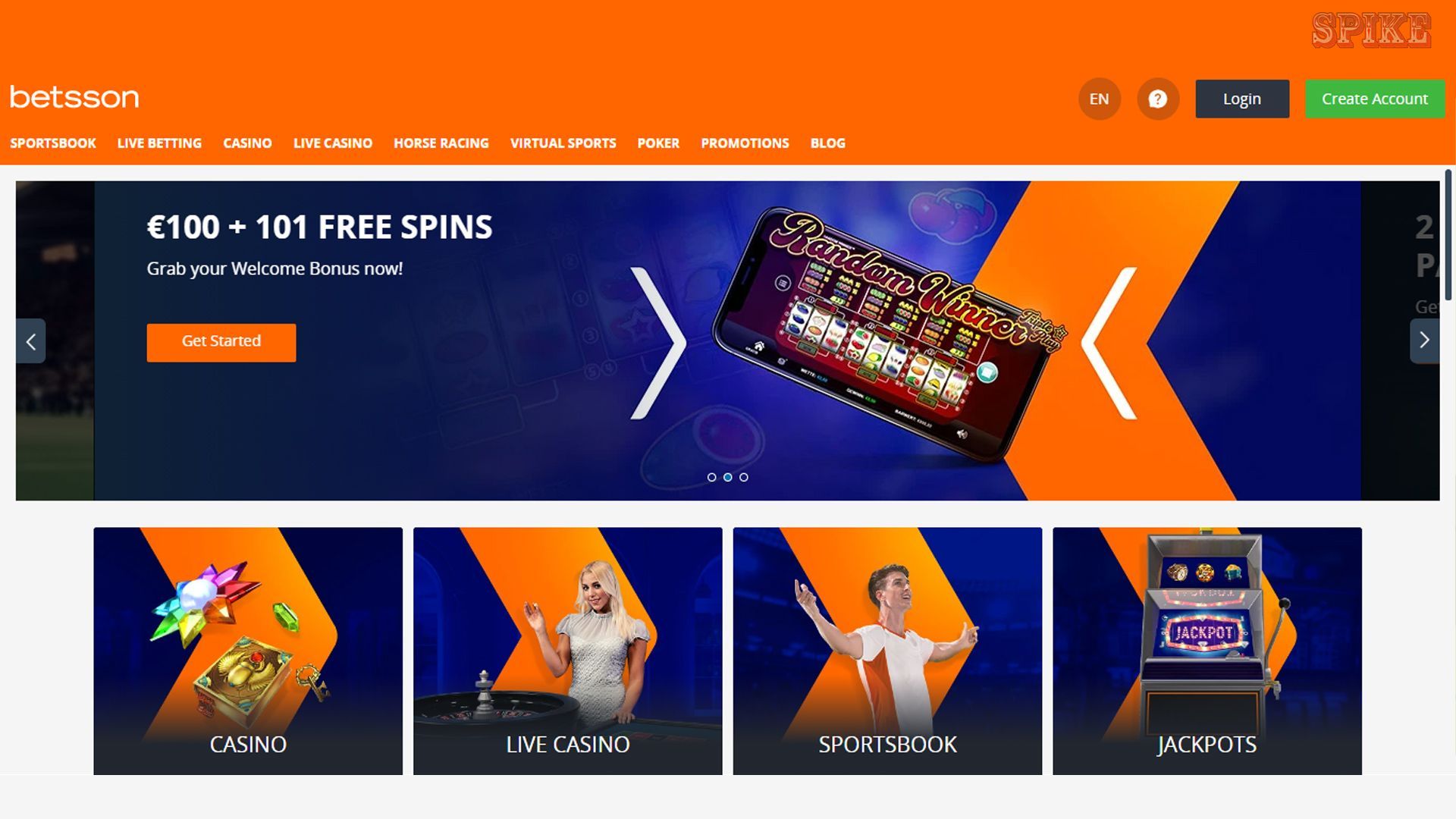
Task: Open the Casino category tile
Action: 248,651
